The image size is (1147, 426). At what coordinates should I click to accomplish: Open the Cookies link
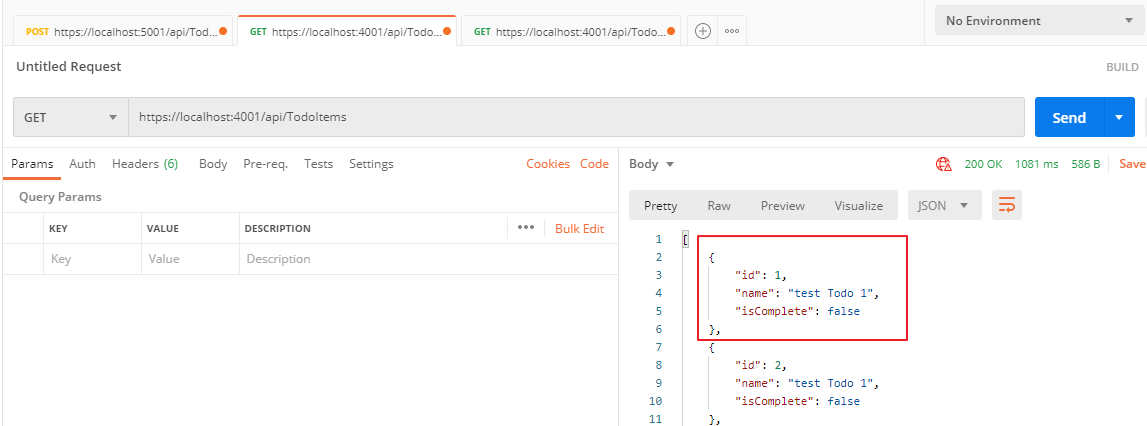547,164
